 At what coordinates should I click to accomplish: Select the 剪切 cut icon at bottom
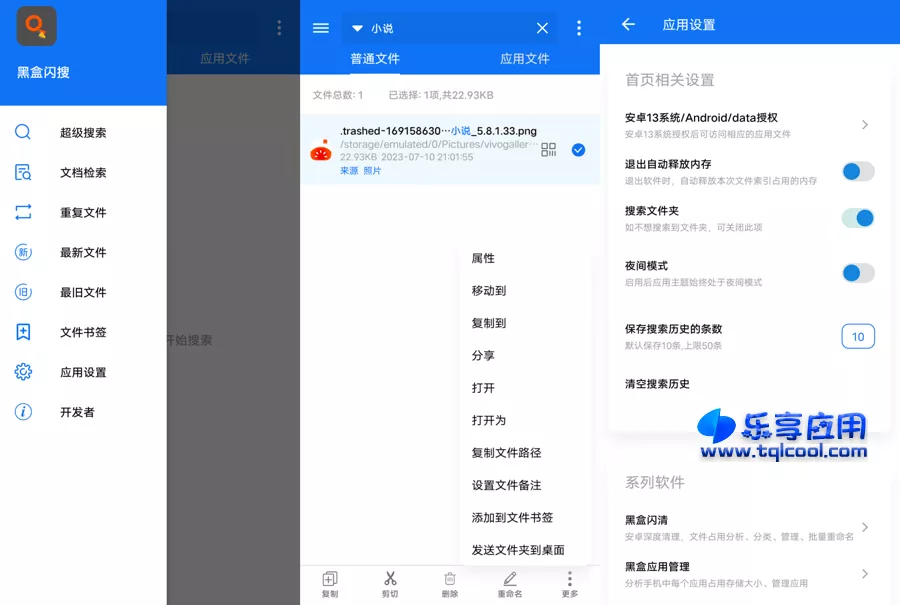(390, 580)
